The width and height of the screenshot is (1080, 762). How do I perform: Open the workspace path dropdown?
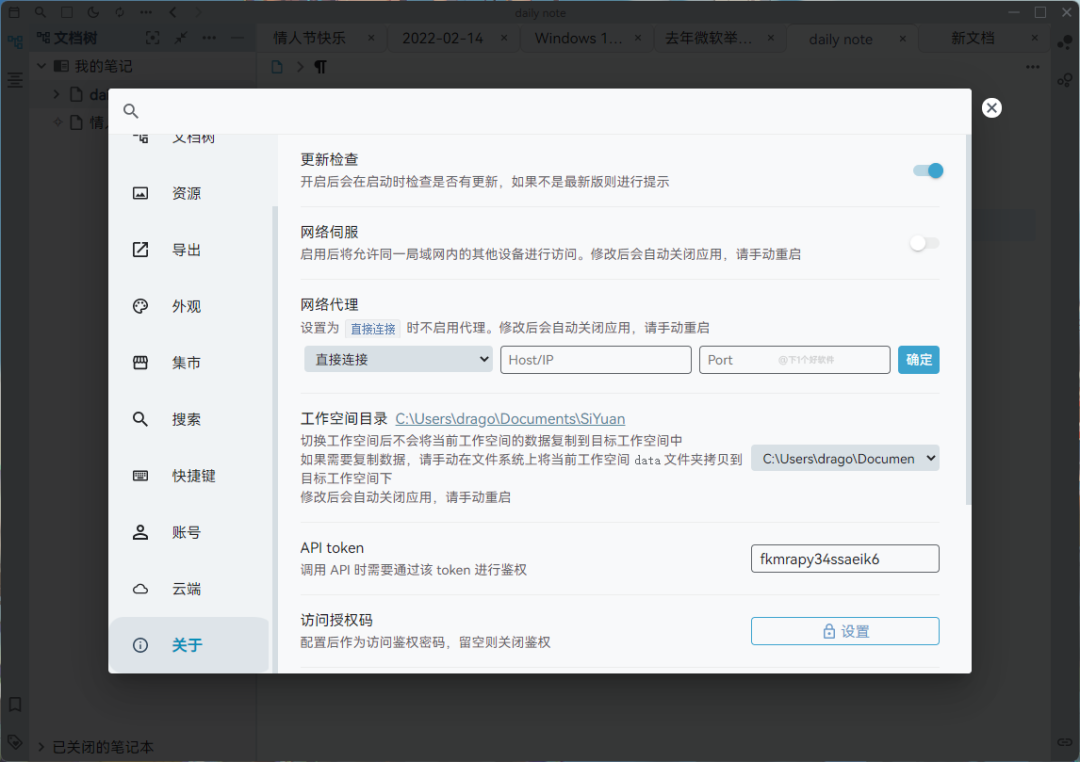(x=845, y=458)
